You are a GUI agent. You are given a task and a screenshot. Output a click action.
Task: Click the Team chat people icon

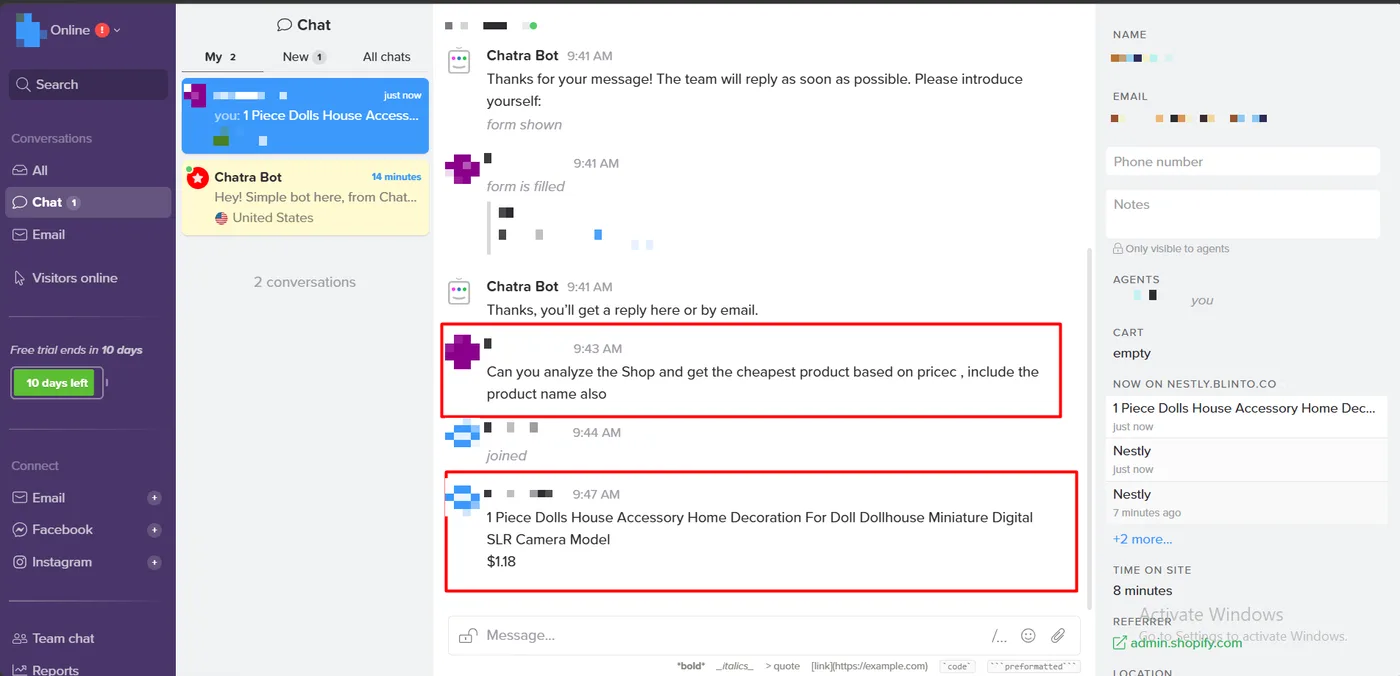click(x=20, y=638)
